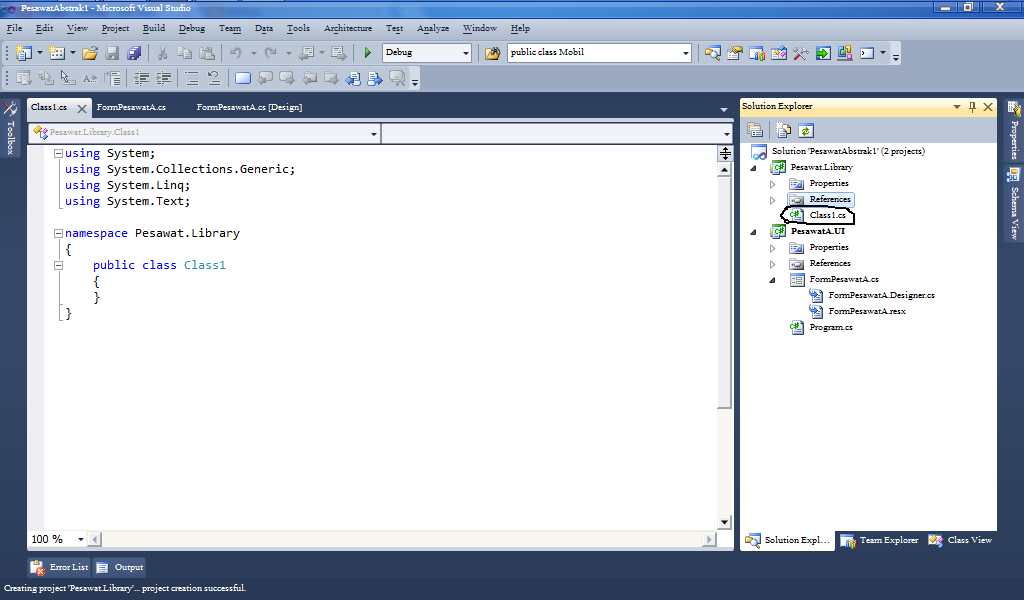Select Program.cs in Solution Explorer
Viewport: 1024px width, 600px height.
pyautogui.click(x=831, y=328)
